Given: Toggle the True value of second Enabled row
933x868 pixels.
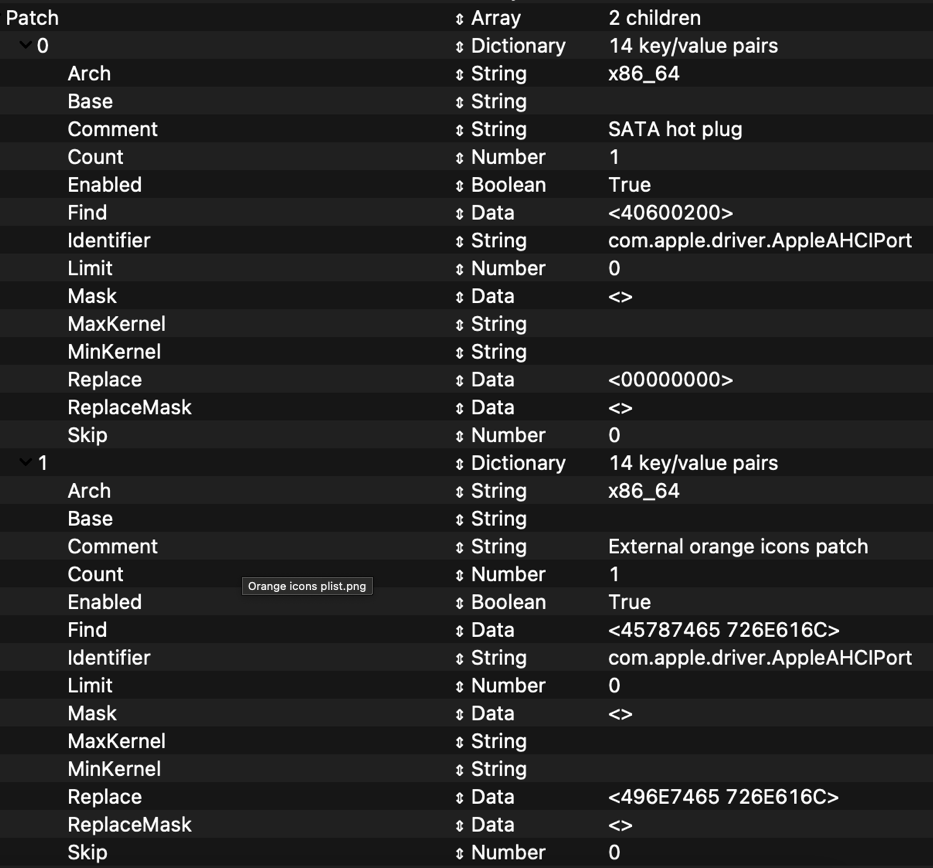Looking at the screenshot, I should click(629, 602).
